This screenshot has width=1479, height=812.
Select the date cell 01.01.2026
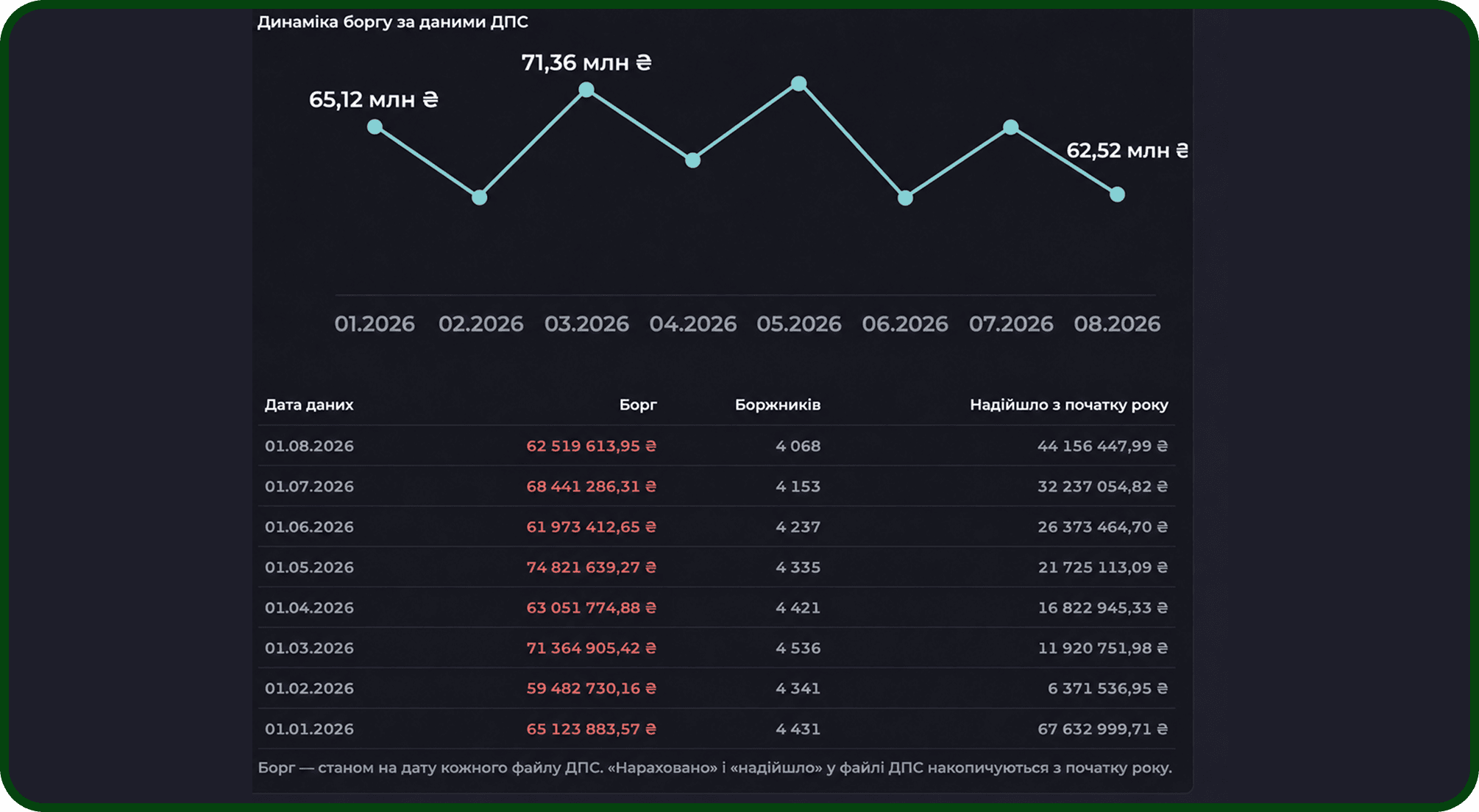(309, 729)
